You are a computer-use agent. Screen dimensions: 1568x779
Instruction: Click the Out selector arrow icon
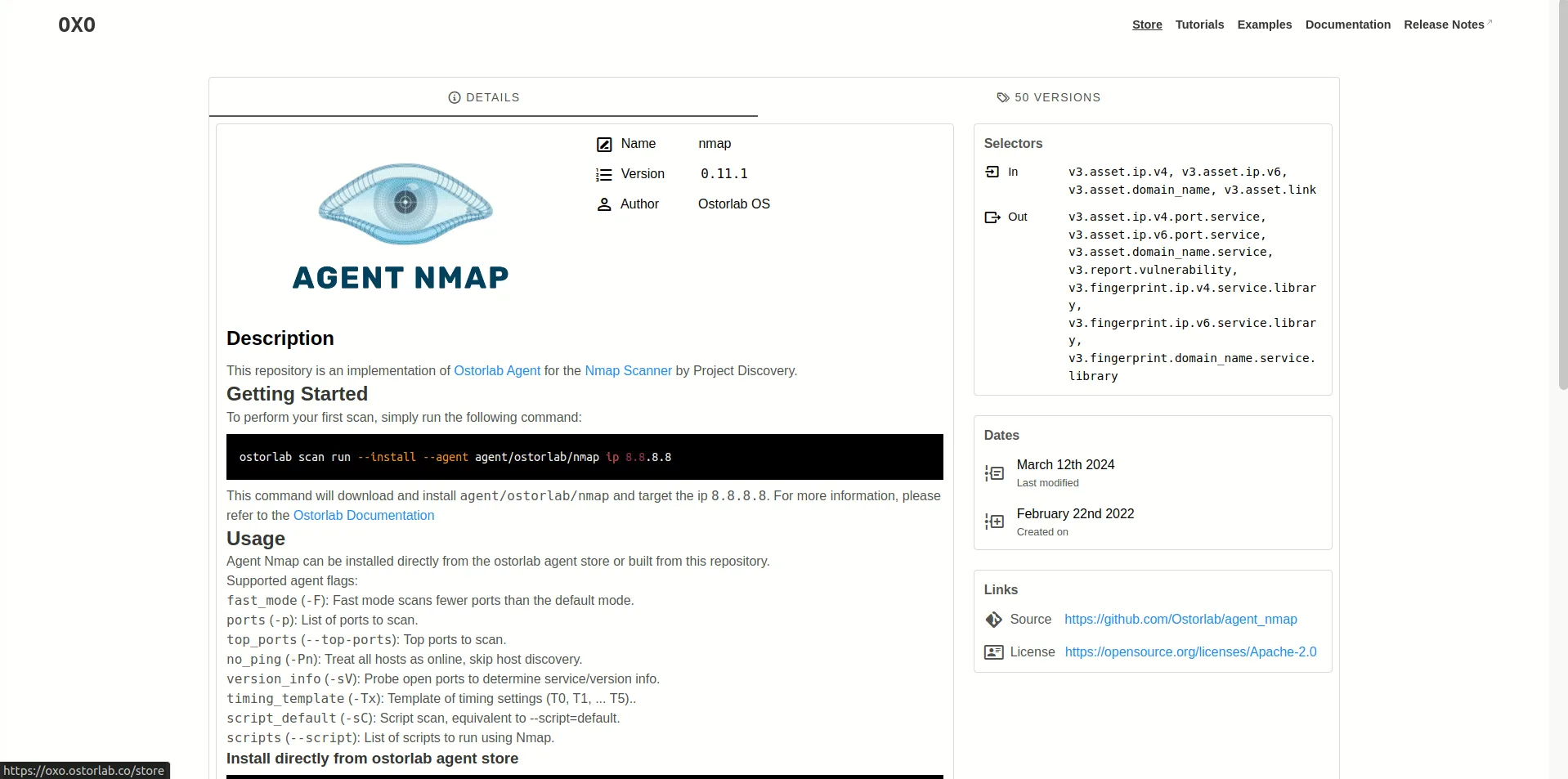[992, 217]
